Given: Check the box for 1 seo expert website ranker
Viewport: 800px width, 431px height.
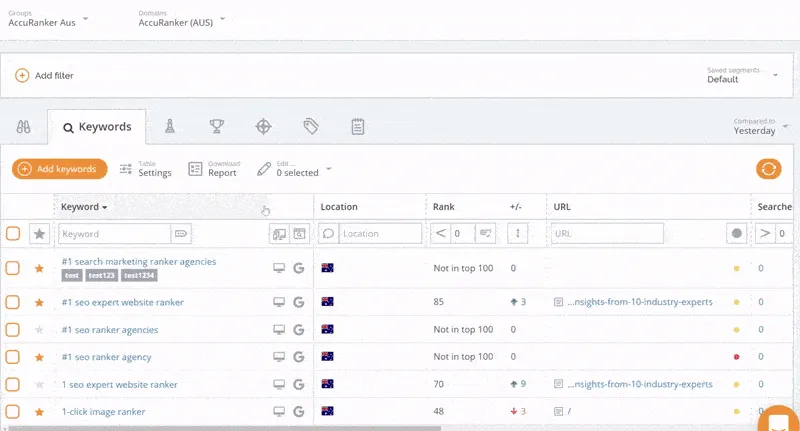Looking at the screenshot, I should pos(13,384).
